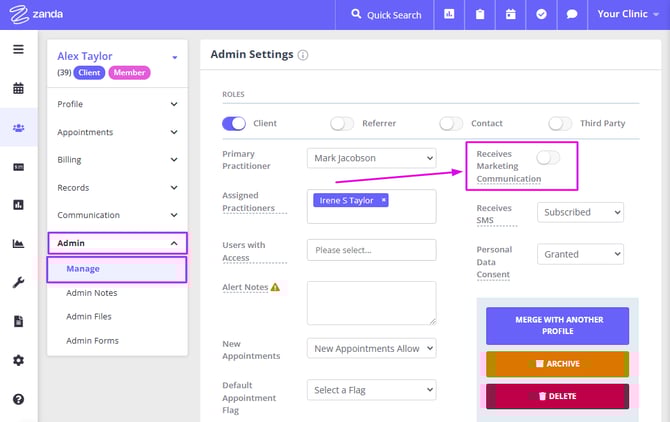The height and width of the screenshot is (422, 670).
Task: Click the orange Archive button
Action: [x=558, y=364]
